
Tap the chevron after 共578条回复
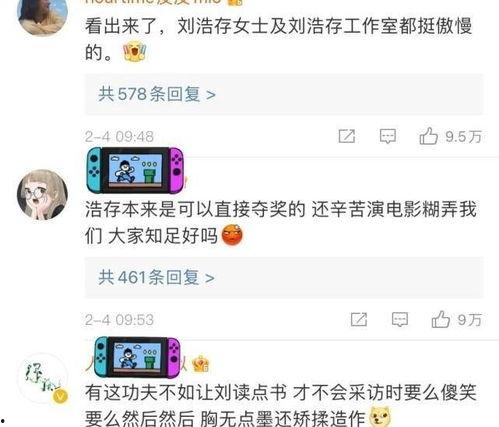coord(211,95)
